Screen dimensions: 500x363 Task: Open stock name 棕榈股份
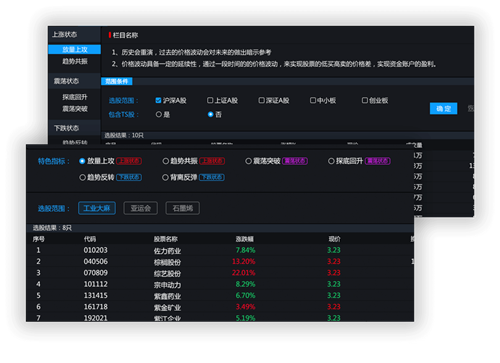tap(167, 262)
